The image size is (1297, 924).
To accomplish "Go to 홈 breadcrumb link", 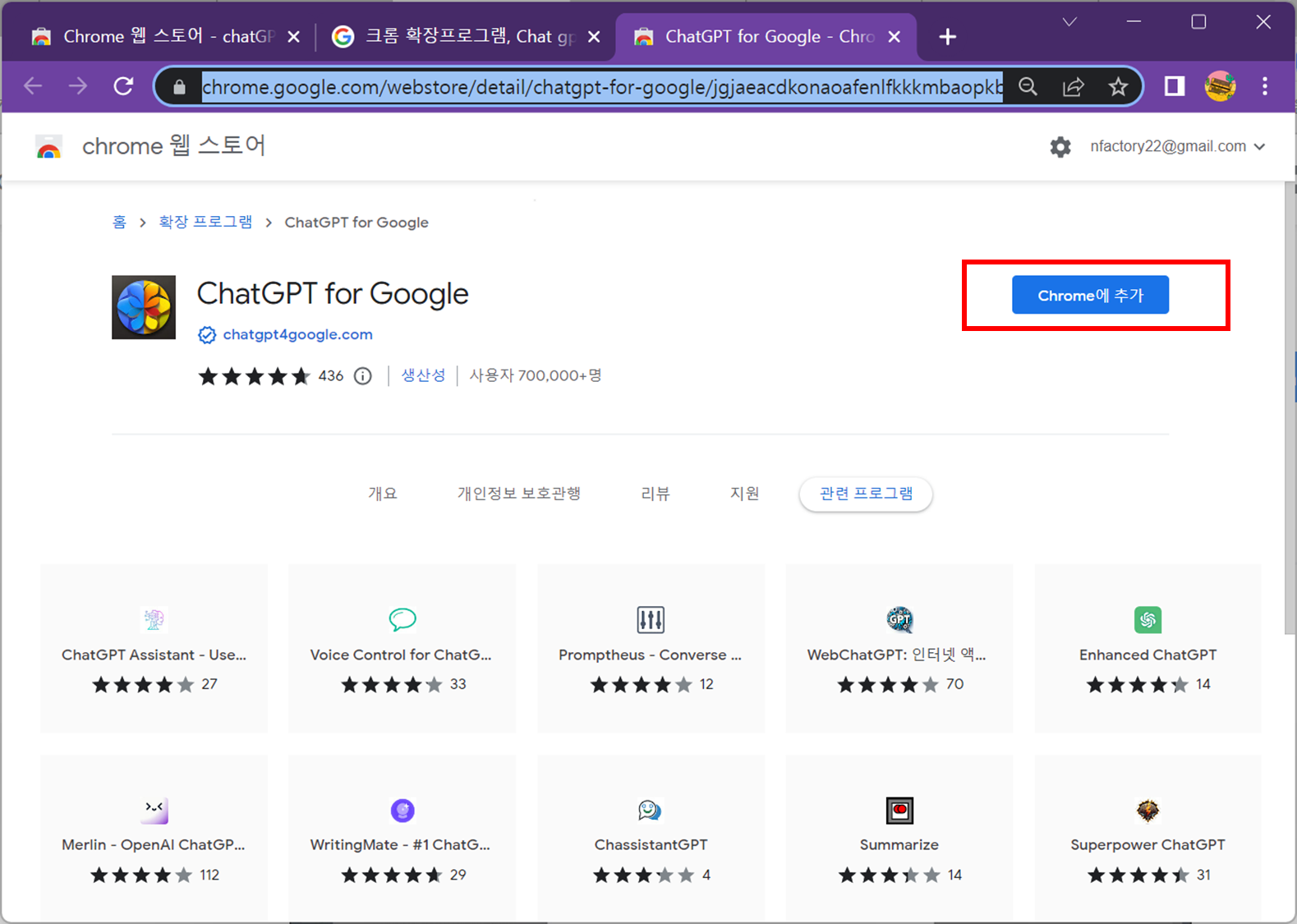I will point(119,223).
